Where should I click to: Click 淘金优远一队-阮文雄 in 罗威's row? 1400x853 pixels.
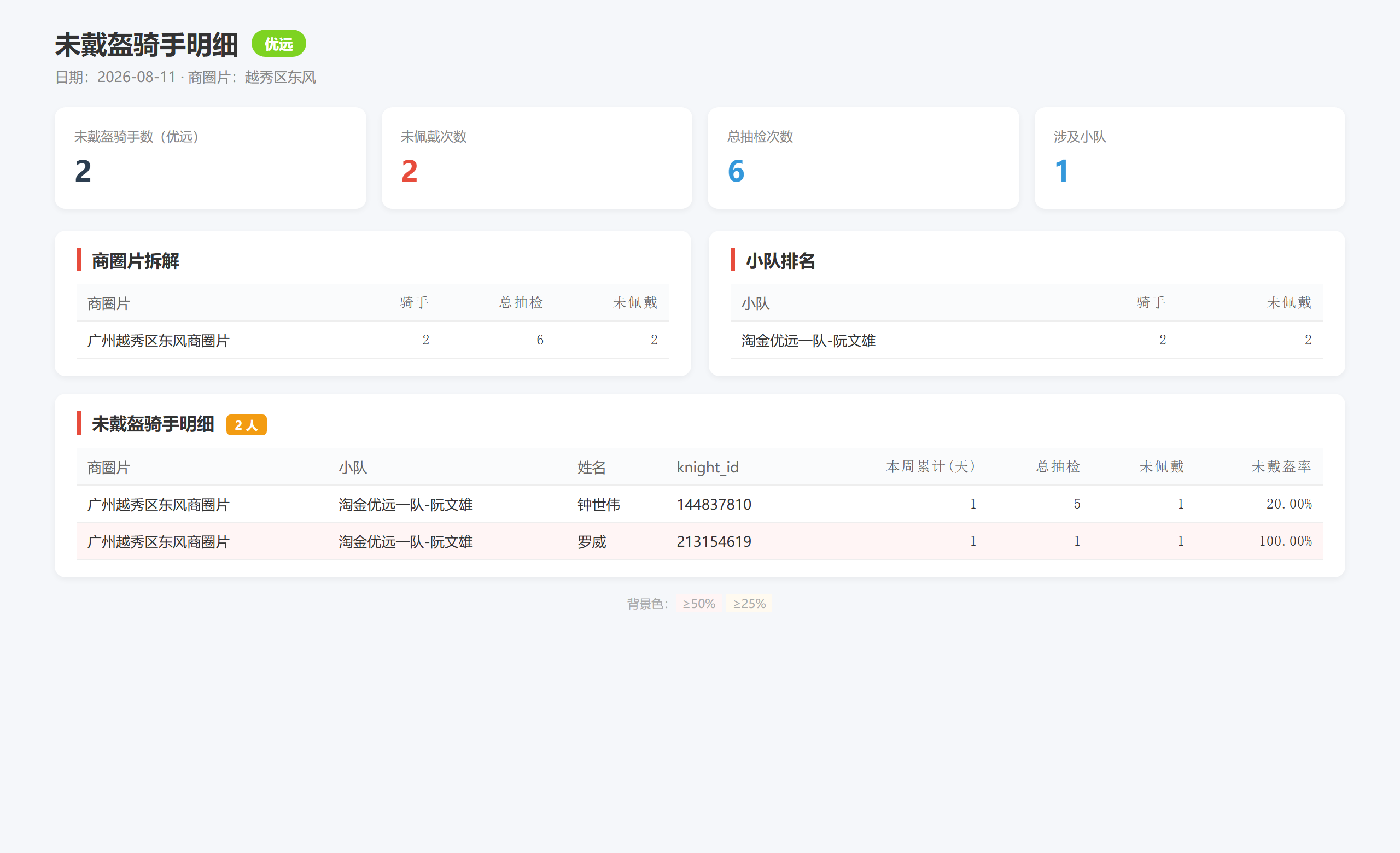(x=406, y=542)
